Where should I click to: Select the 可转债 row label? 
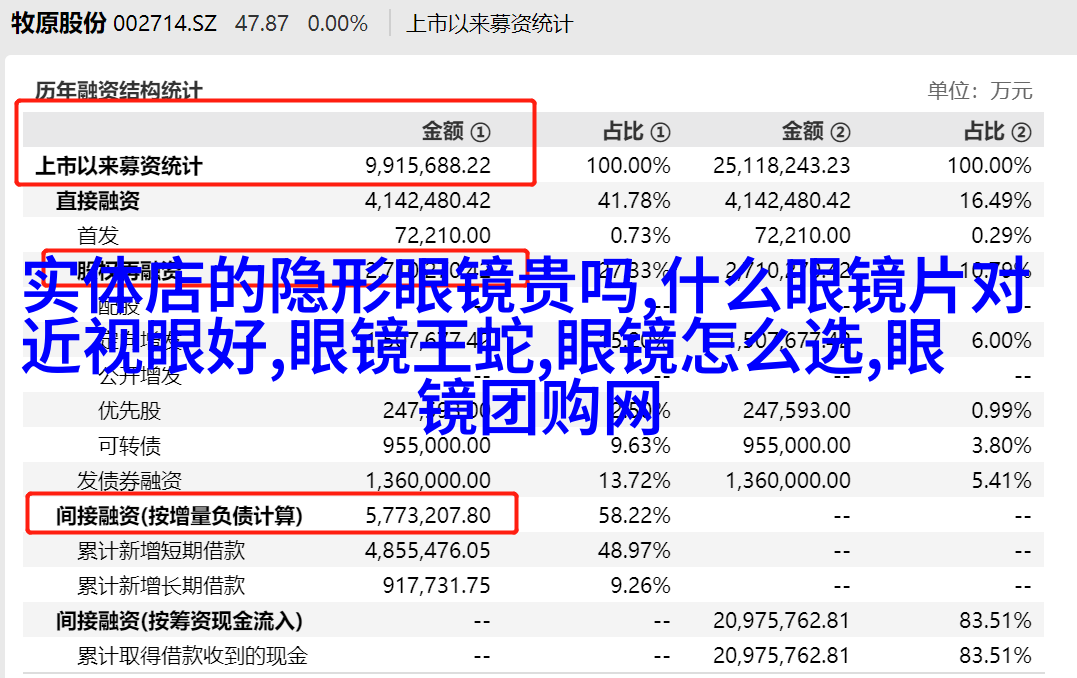point(129,445)
